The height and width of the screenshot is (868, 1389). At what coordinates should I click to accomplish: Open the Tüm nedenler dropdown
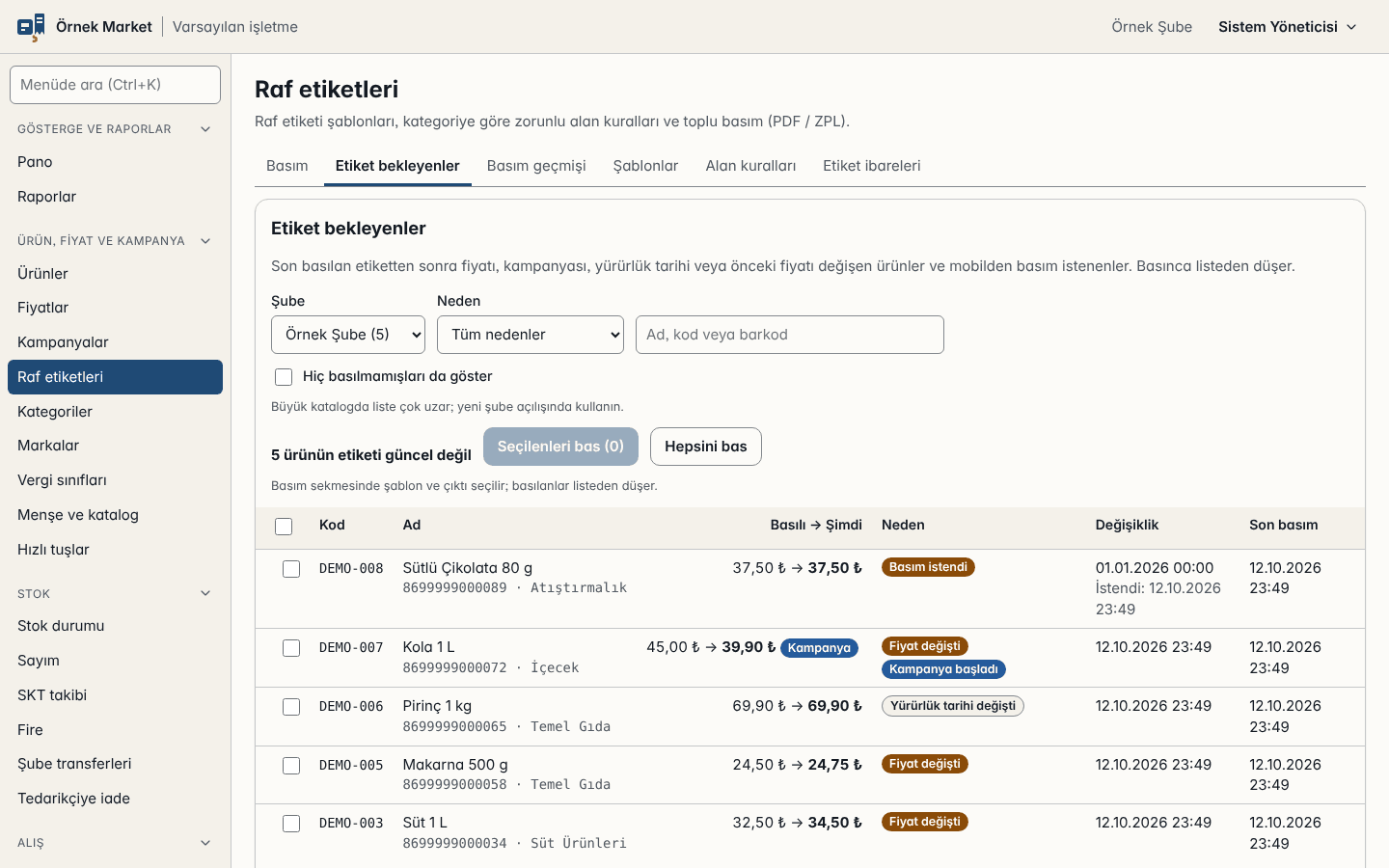coord(531,335)
